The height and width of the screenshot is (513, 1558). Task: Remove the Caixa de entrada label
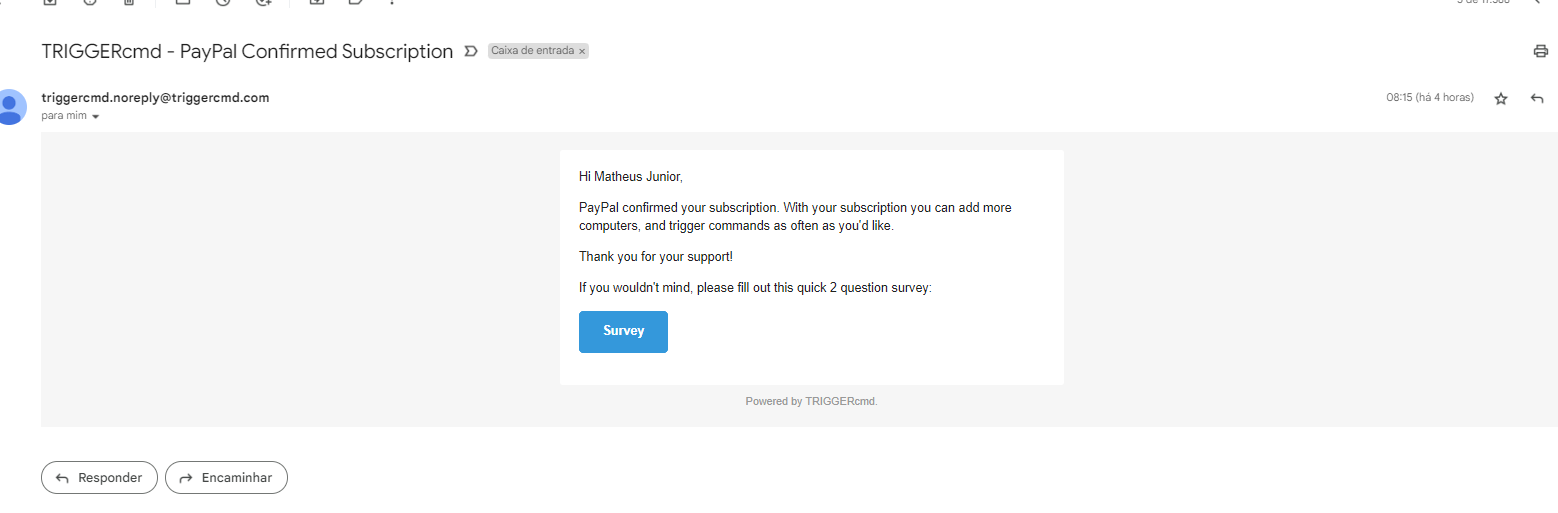pos(582,51)
